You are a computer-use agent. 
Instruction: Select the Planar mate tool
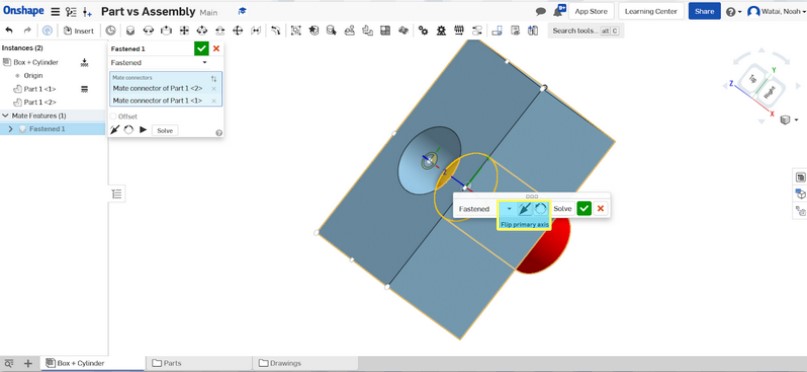click(184, 30)
